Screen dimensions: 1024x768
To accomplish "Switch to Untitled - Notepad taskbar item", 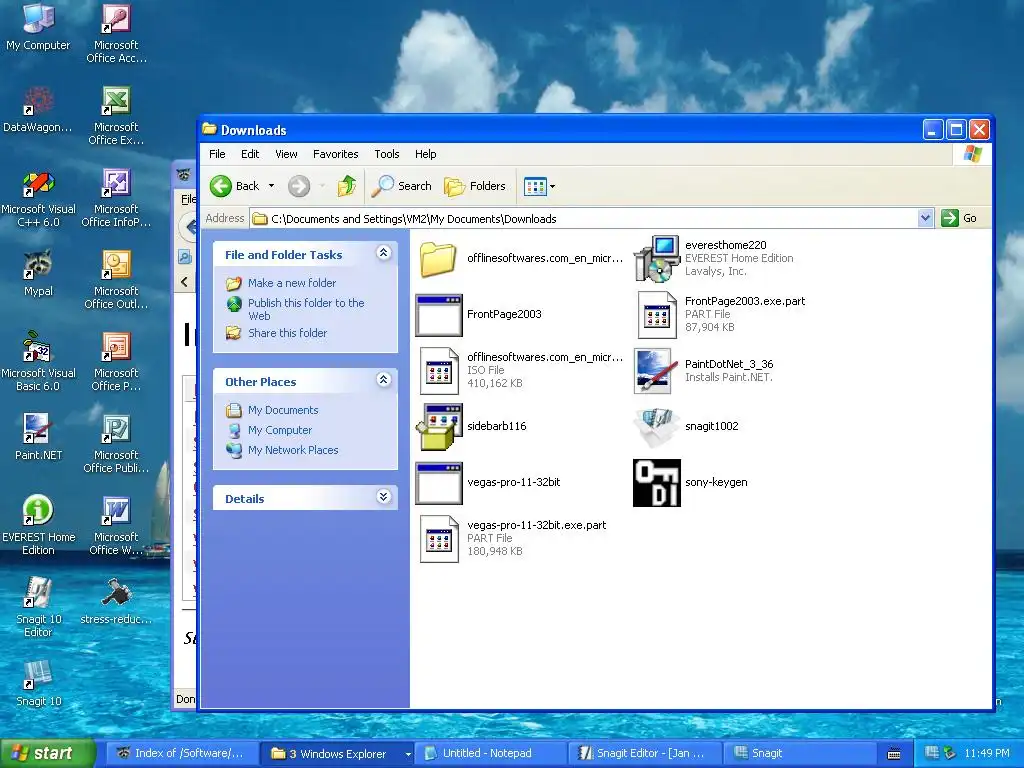I will click(x=491, y=754).
